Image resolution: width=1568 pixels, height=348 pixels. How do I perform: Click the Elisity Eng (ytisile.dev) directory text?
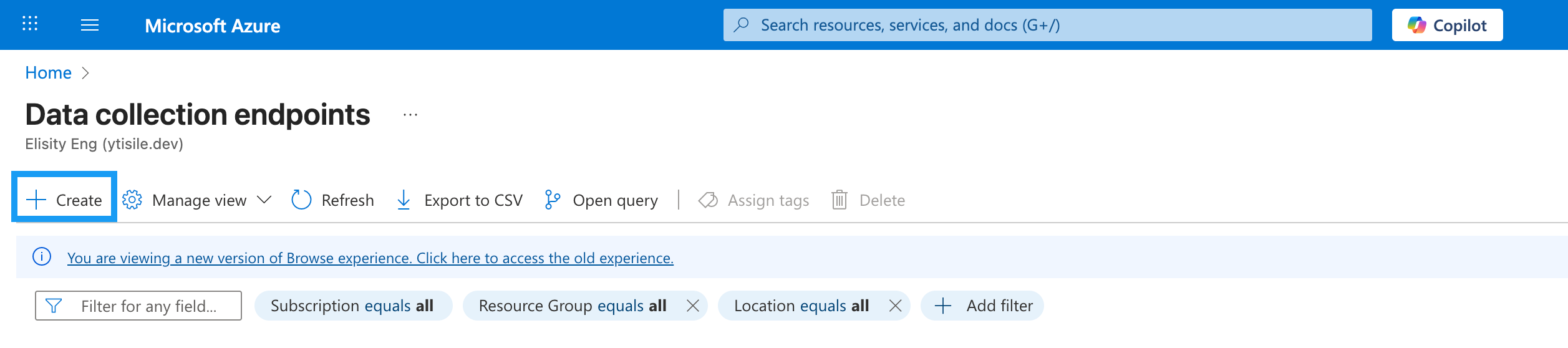click(104, 144)
